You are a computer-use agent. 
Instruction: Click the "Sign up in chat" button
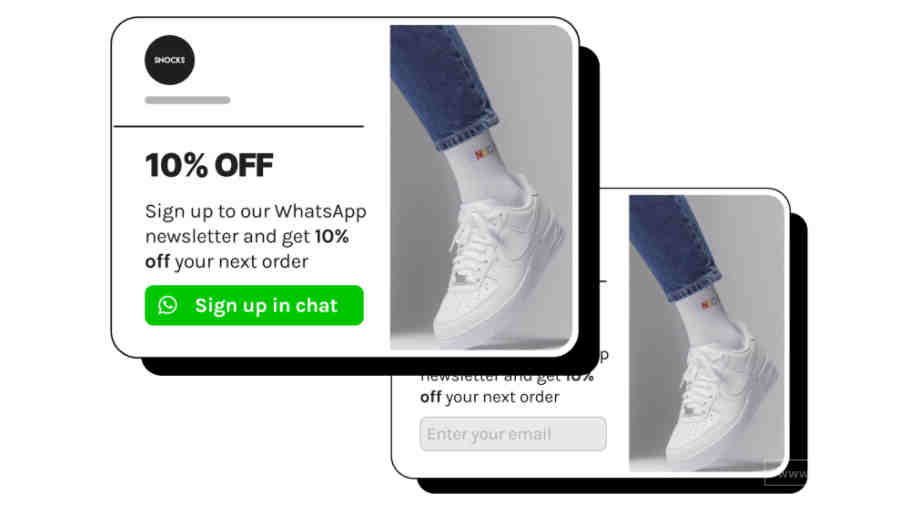[x=254, y=305]
